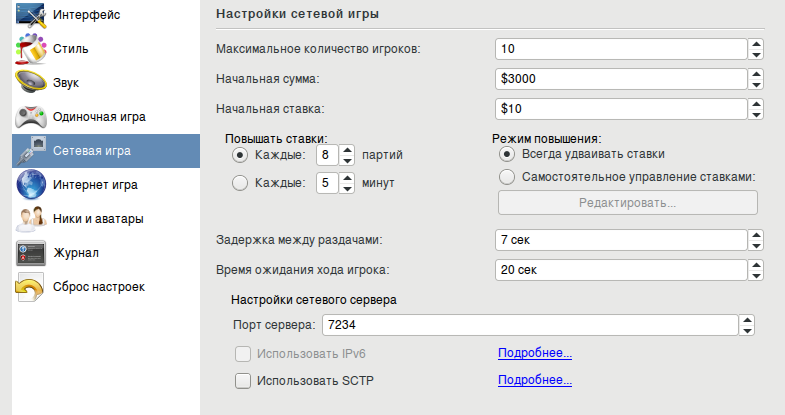
Task: Decrease минут count with down arrow
Action: (347, 189)
